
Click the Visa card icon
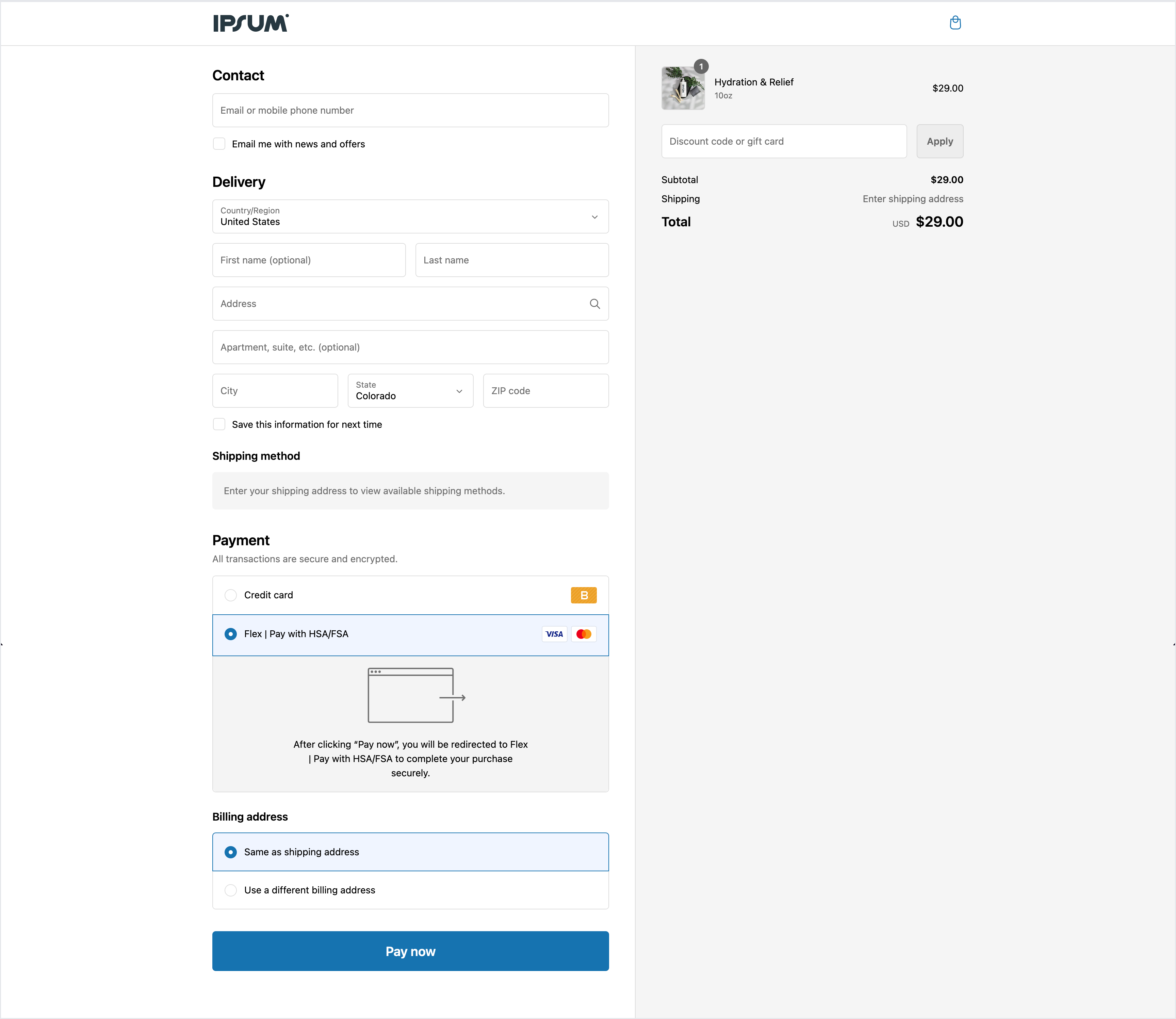554,634
